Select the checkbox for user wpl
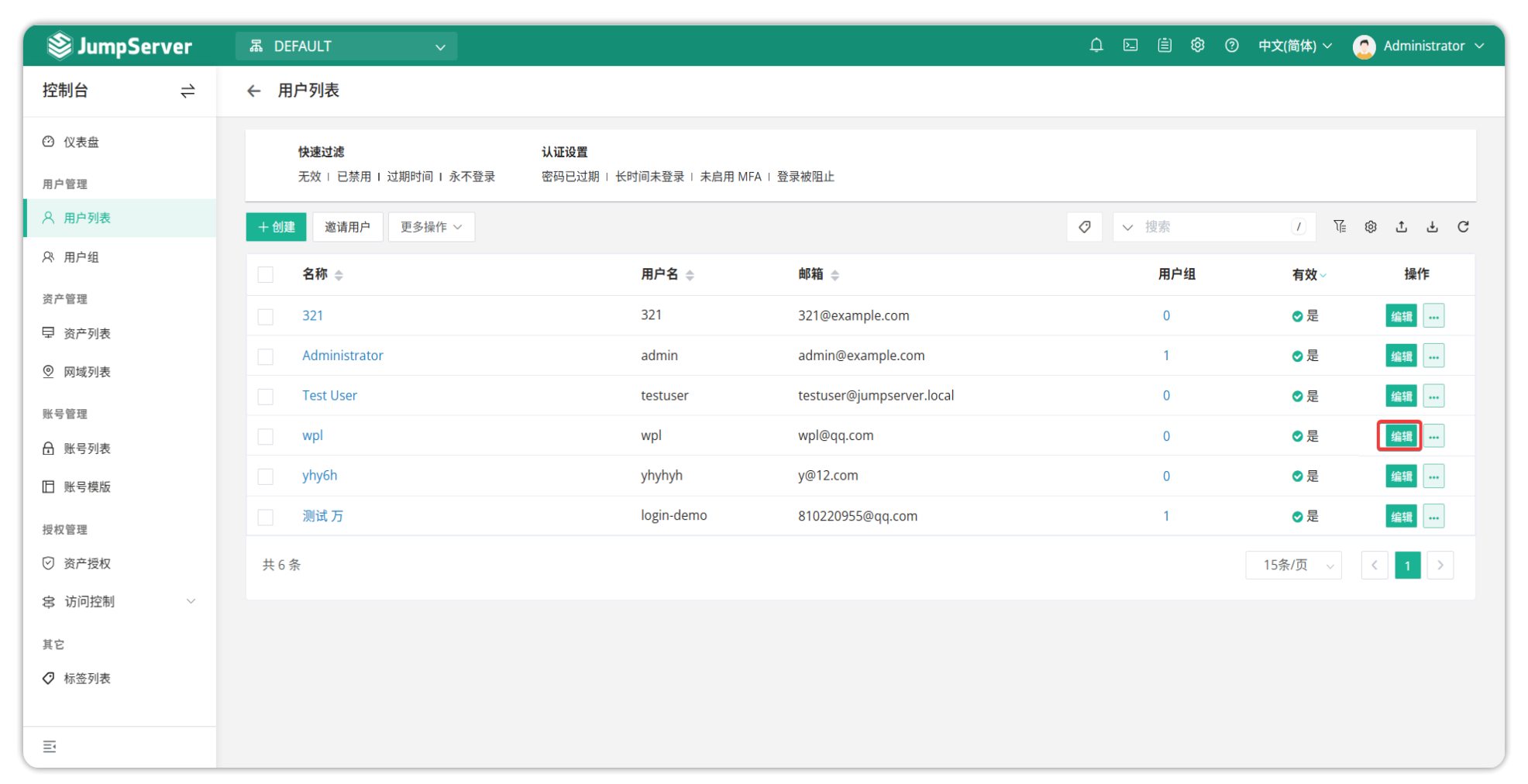Viewport: 1528px width, 784px height. pyautogui.click(x=266, y=436)
